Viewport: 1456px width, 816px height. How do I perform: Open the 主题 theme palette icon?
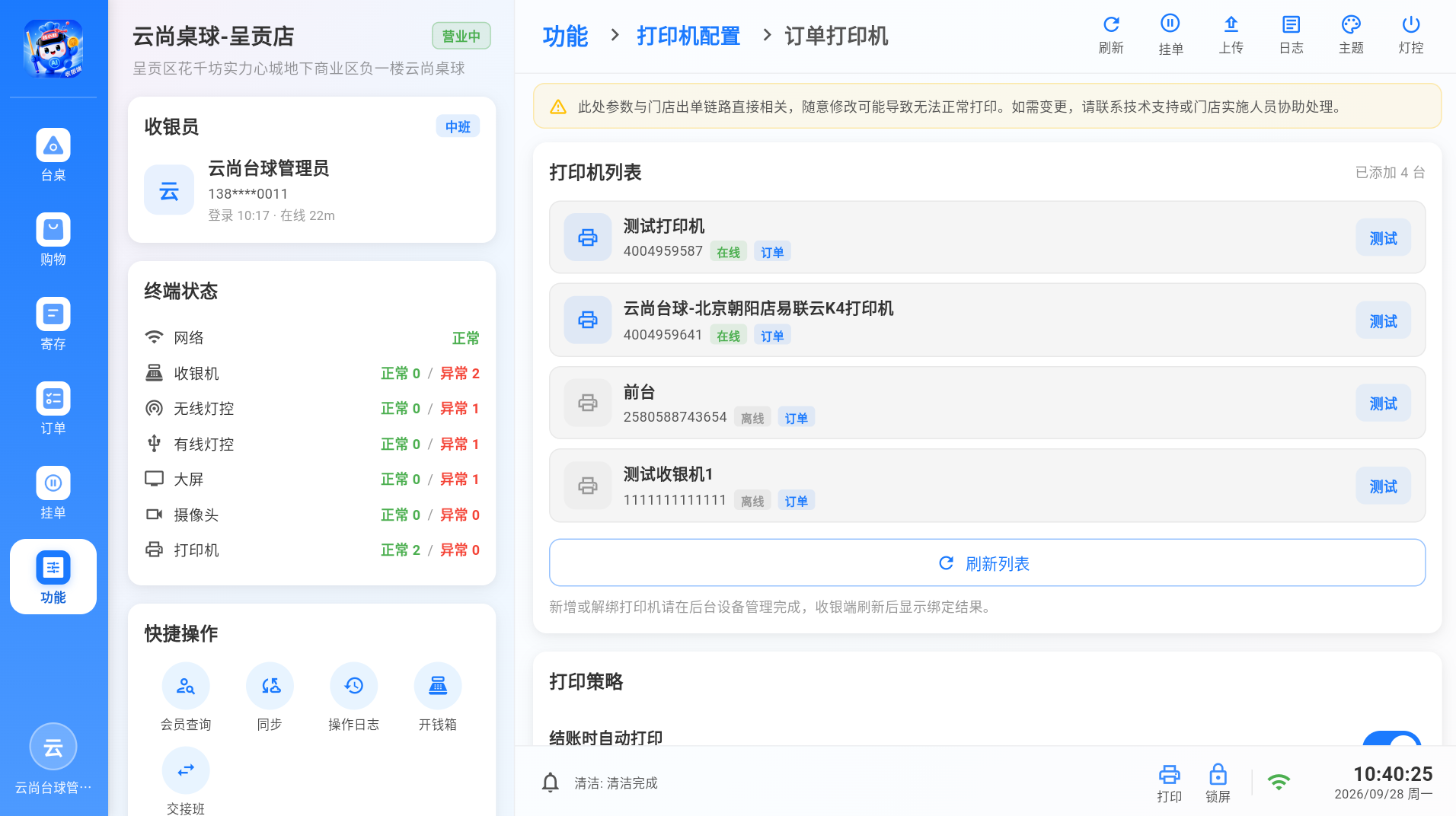pyautogui.click(x=1351, y=35)
